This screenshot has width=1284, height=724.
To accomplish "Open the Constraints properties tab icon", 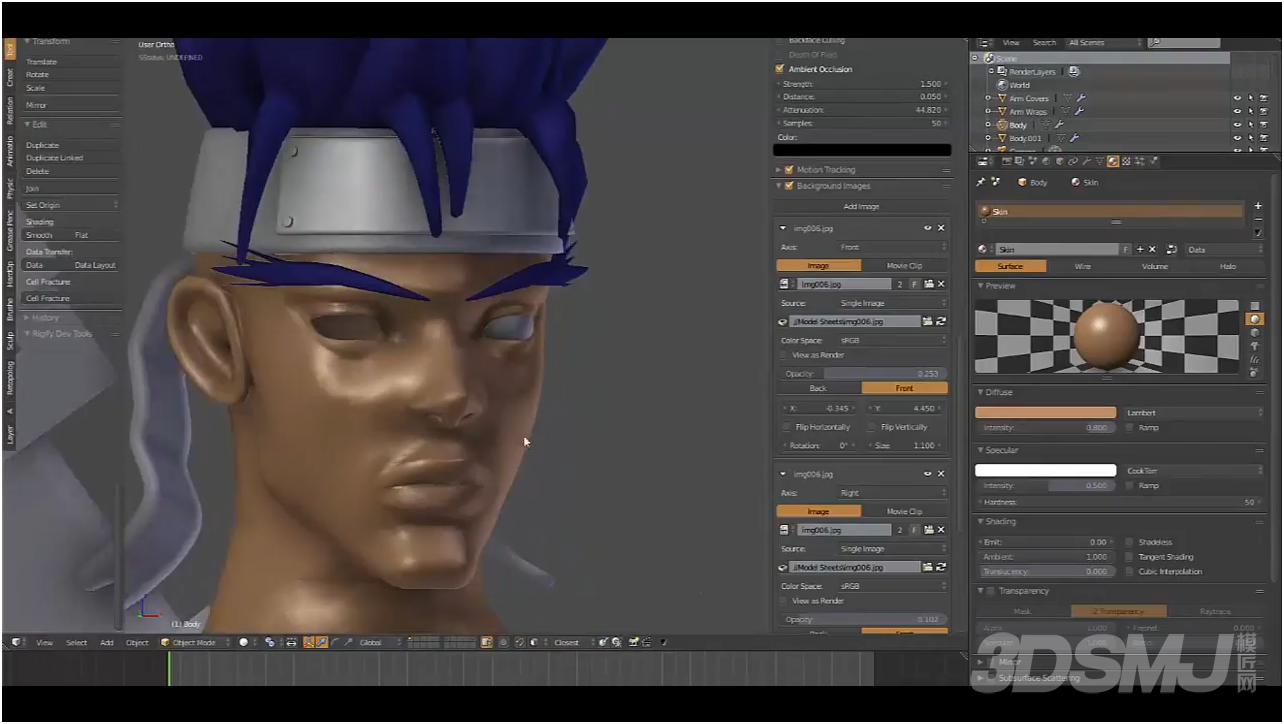I will point(1073,161).
